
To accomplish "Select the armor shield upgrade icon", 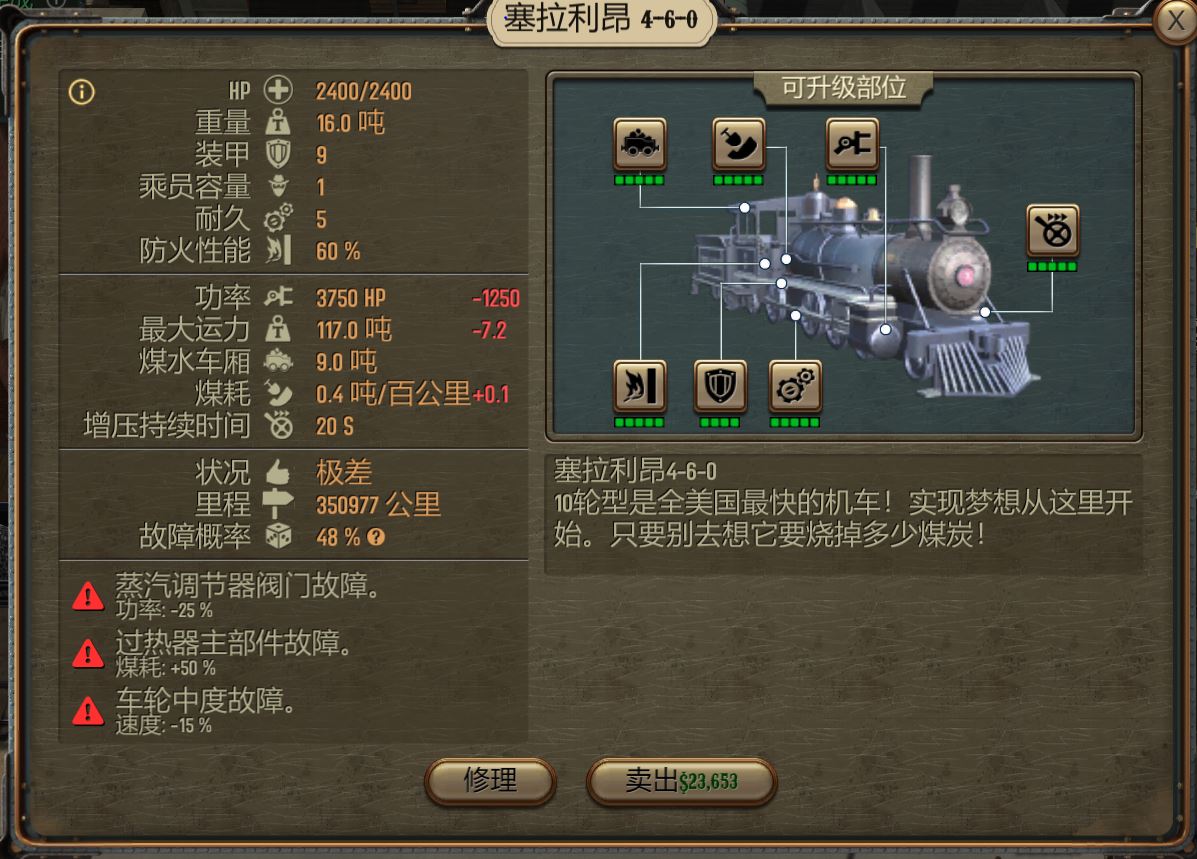I will coord(720,386).
